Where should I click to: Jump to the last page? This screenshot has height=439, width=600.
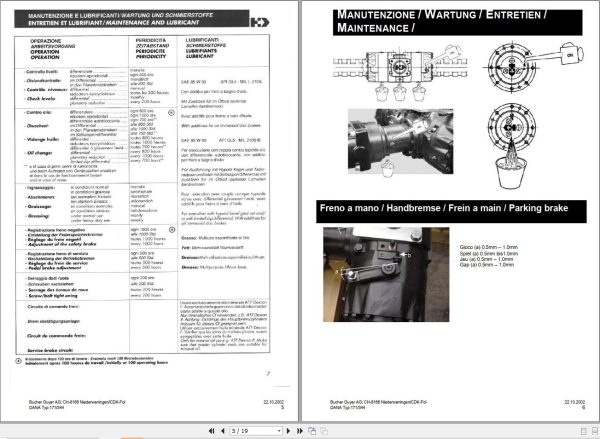click(300, 431)
